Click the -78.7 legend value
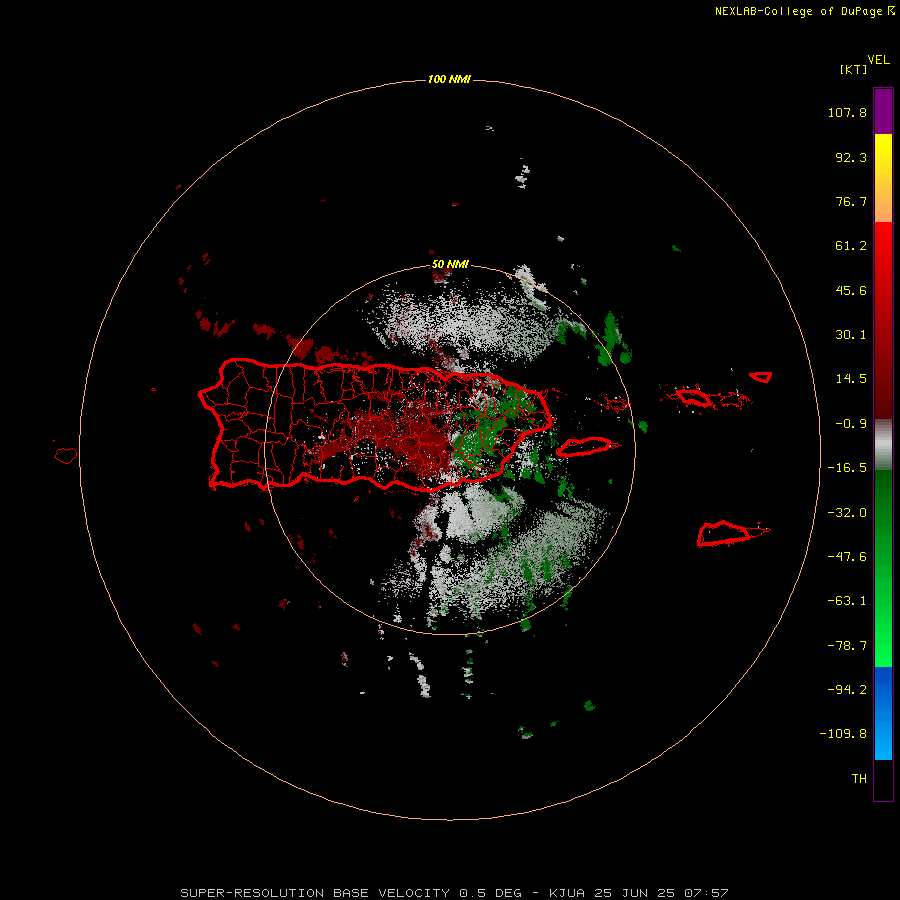The width and height of the screenshot is (900, 900). click(847, 646)
